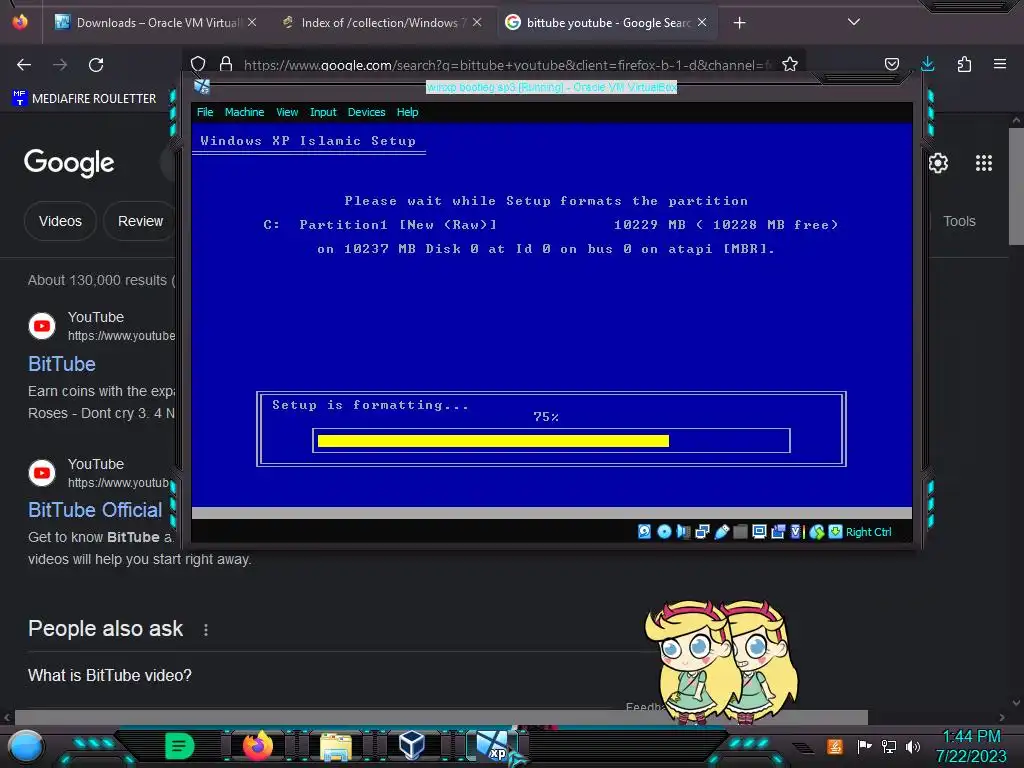The width and height of the screenshot is (1024, 768).
Task: Click the yellow formatting progress bar
Action: point(493,441)
